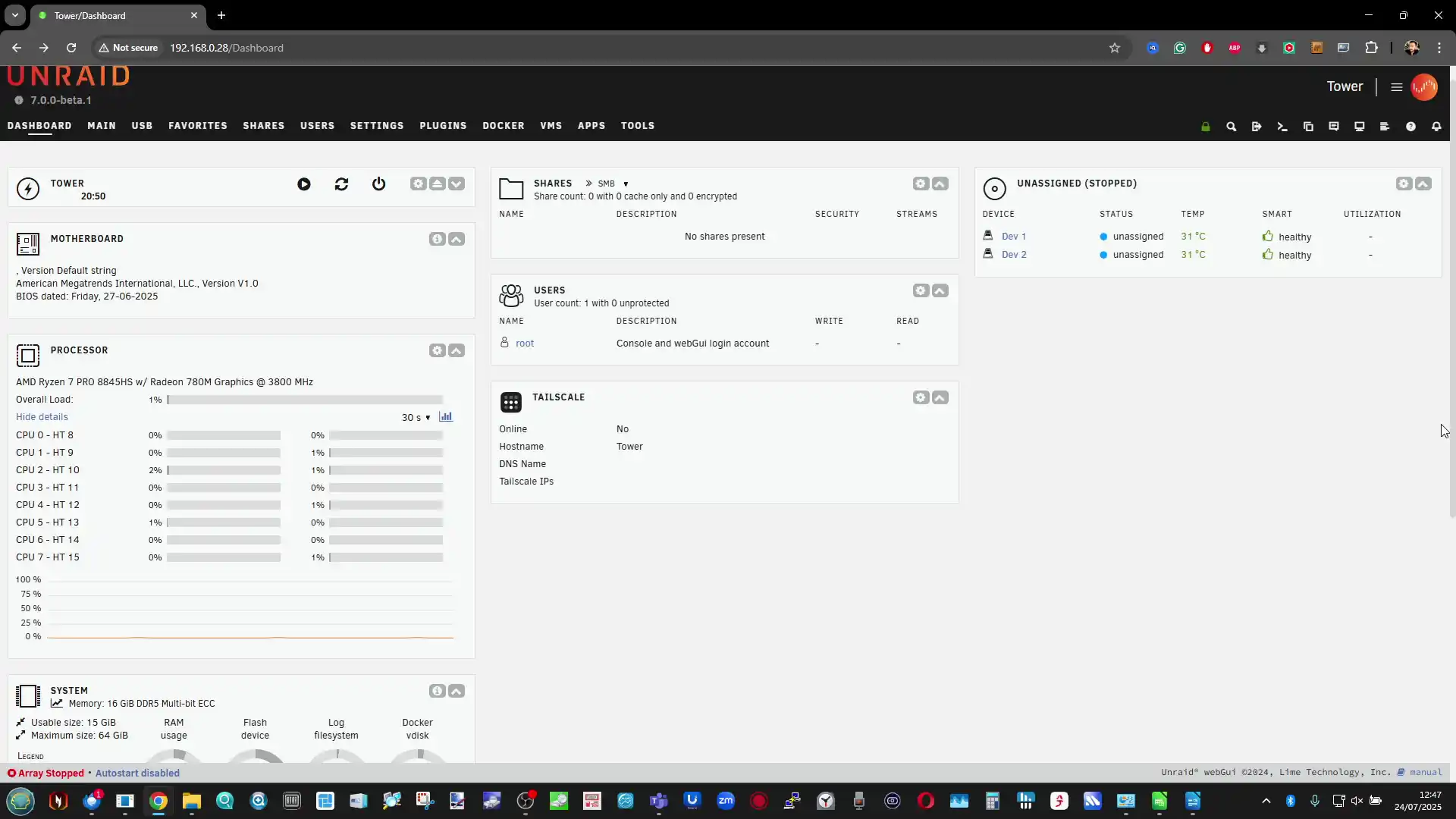Open the CPU chart bars icon
The image size is (1456, 819).
tap(446, 417)
